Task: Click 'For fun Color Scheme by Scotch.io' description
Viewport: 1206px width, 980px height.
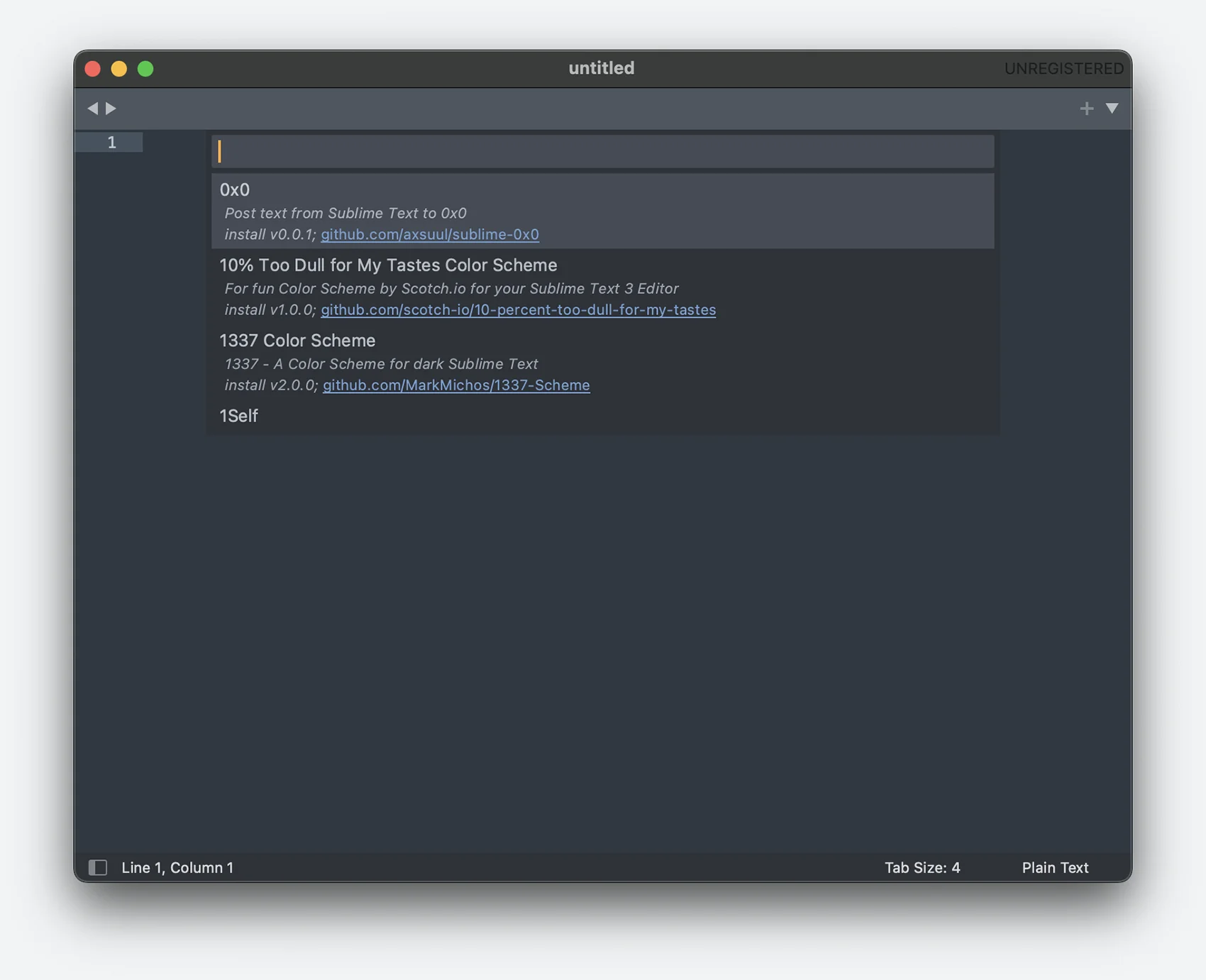Action: pos(451,288)
